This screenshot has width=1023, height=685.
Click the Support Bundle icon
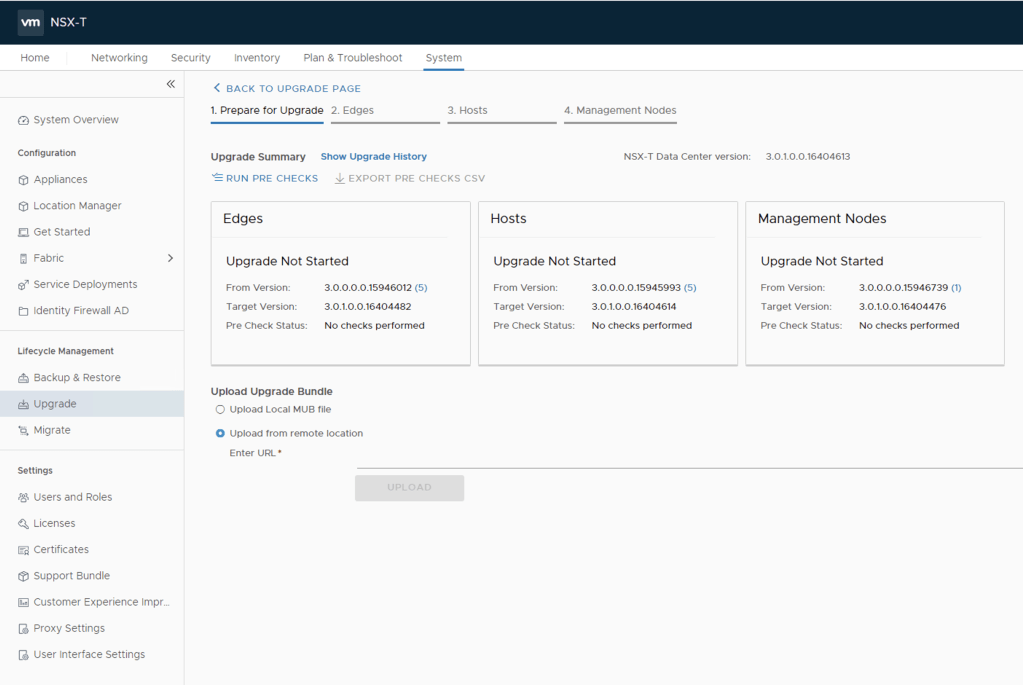click(x=24, y=576)
